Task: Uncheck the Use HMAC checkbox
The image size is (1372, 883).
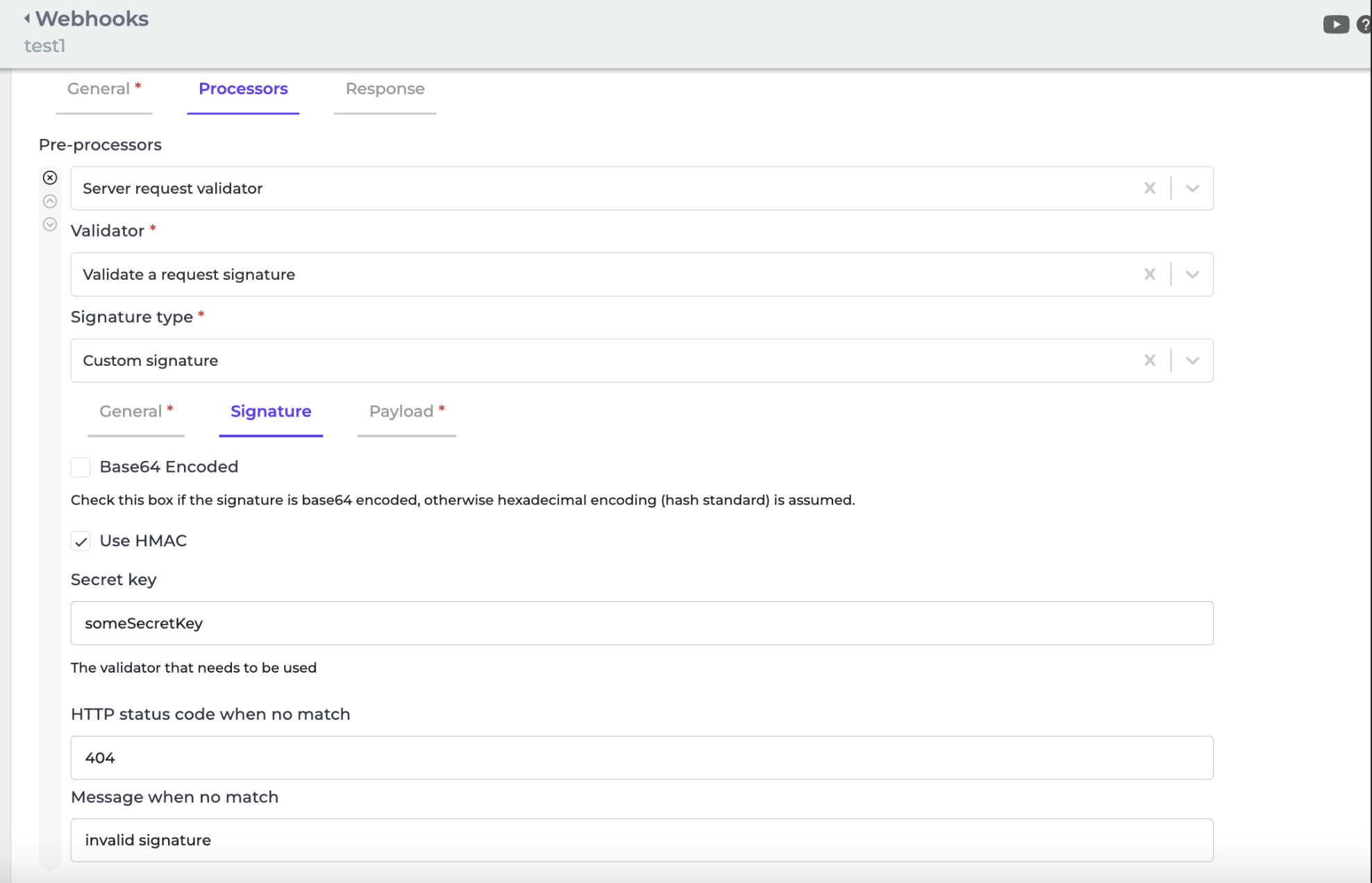Action: [x=81, y=541]
